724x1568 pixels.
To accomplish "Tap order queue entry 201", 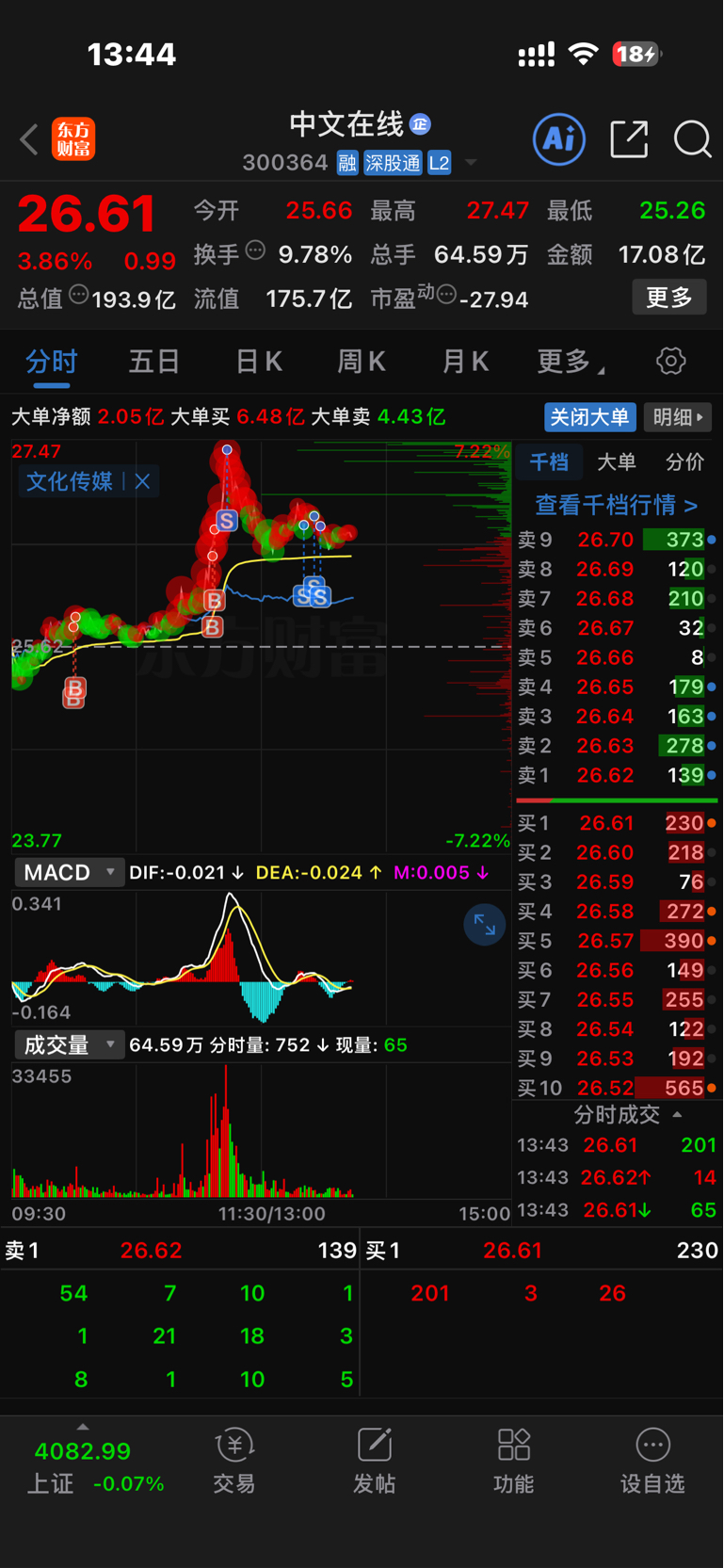I will click(430, 1294).
